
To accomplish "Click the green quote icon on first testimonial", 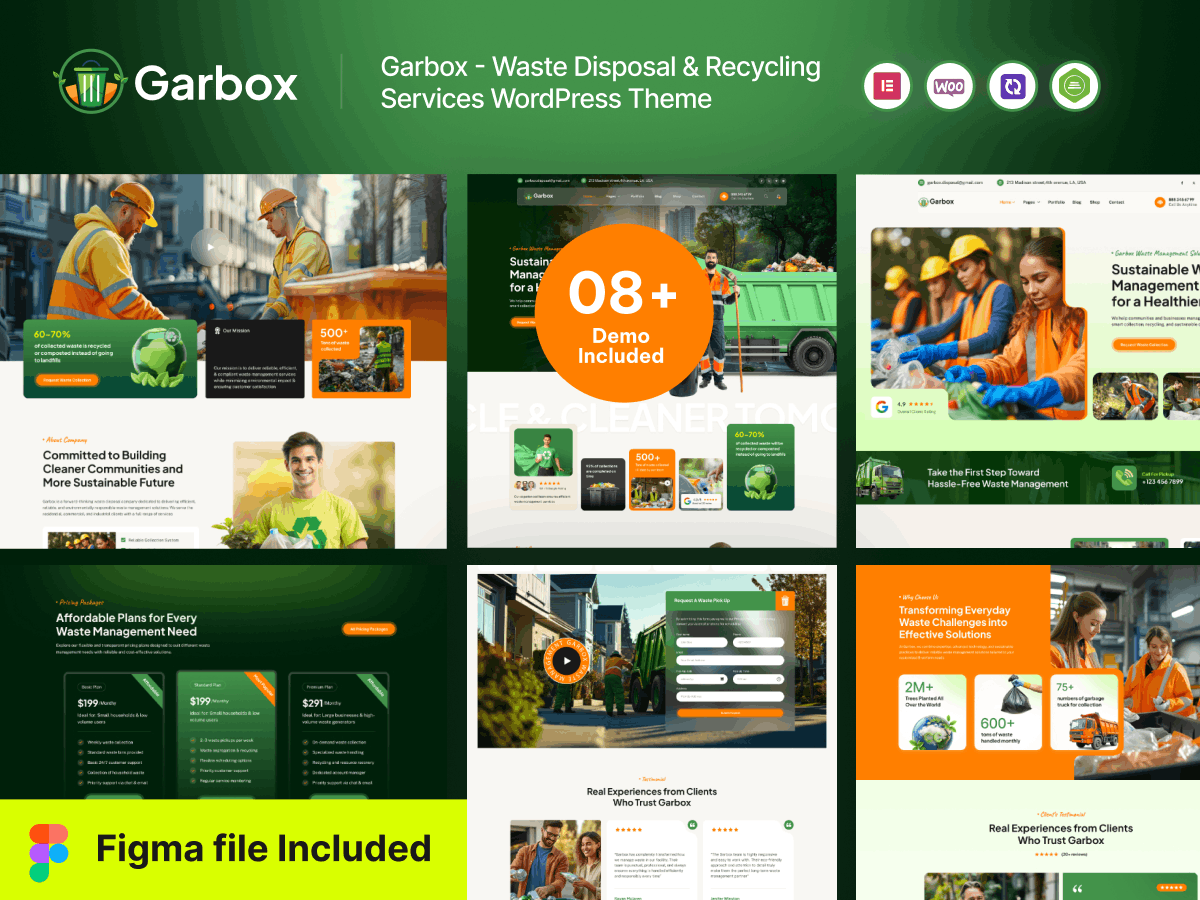I will point(691,826).
